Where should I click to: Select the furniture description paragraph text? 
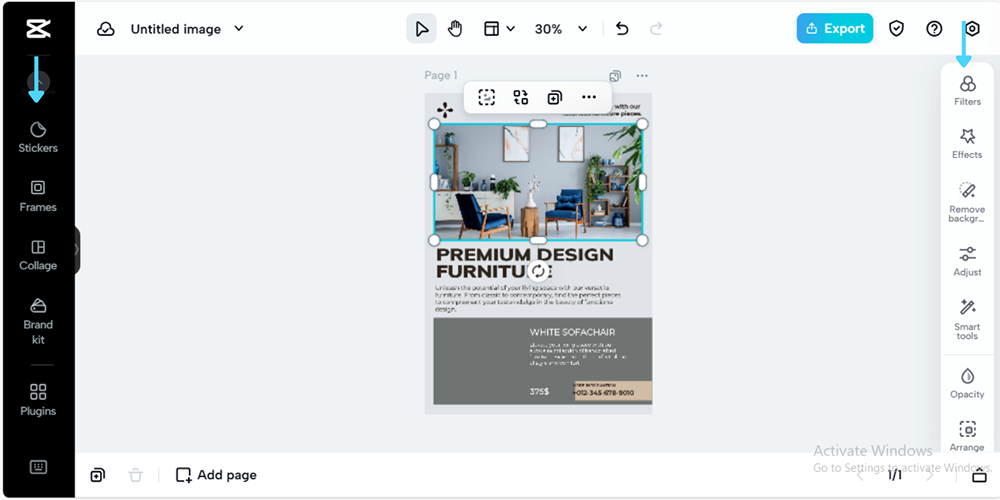[527, 298]
